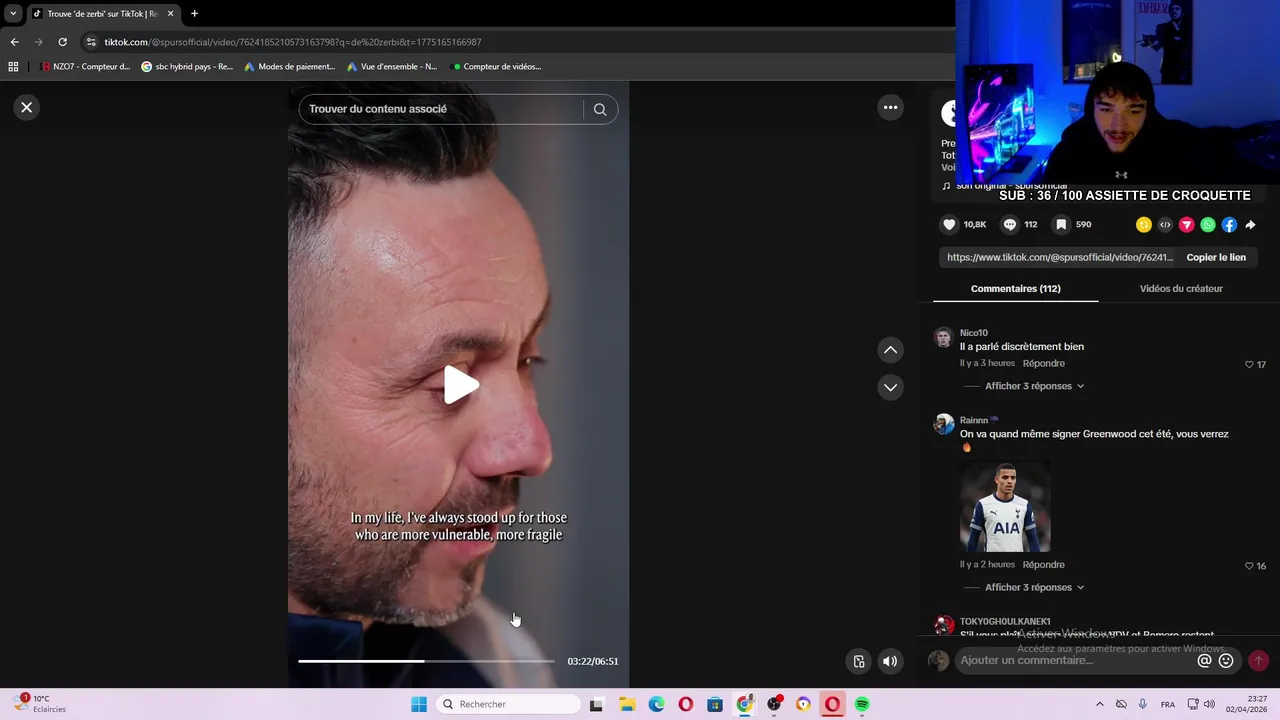Go to previous video with up chevron
This screenshot has width=1280, height=720.
coord(890,350)
